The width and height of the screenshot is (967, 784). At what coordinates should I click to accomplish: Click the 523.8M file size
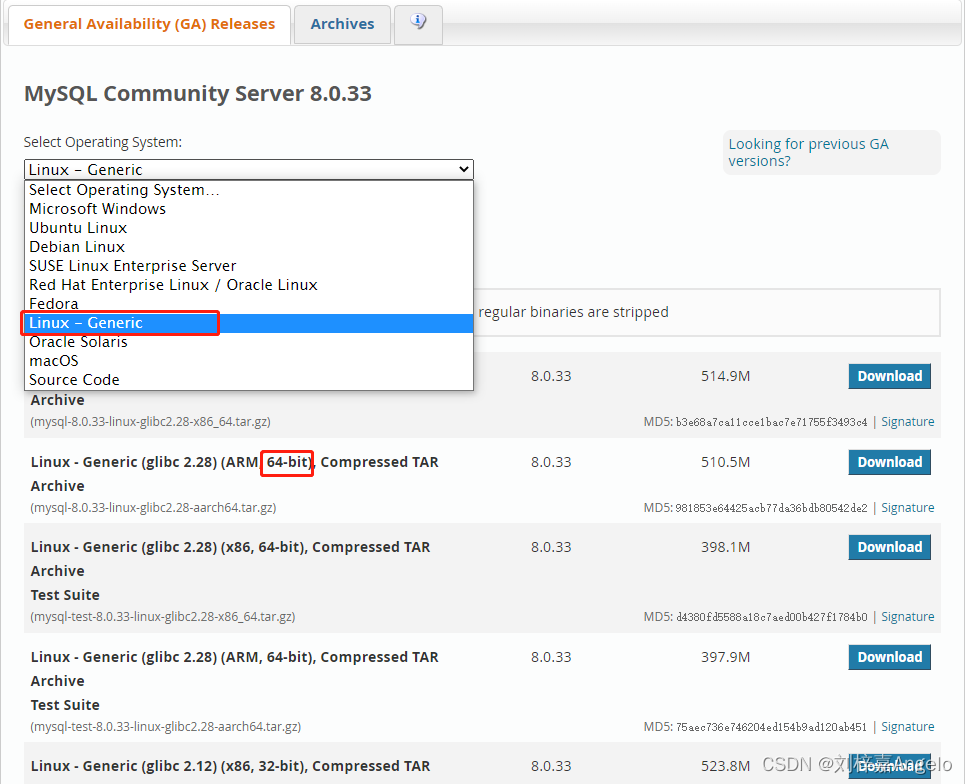pyautogui.click(x=725, y=766)
